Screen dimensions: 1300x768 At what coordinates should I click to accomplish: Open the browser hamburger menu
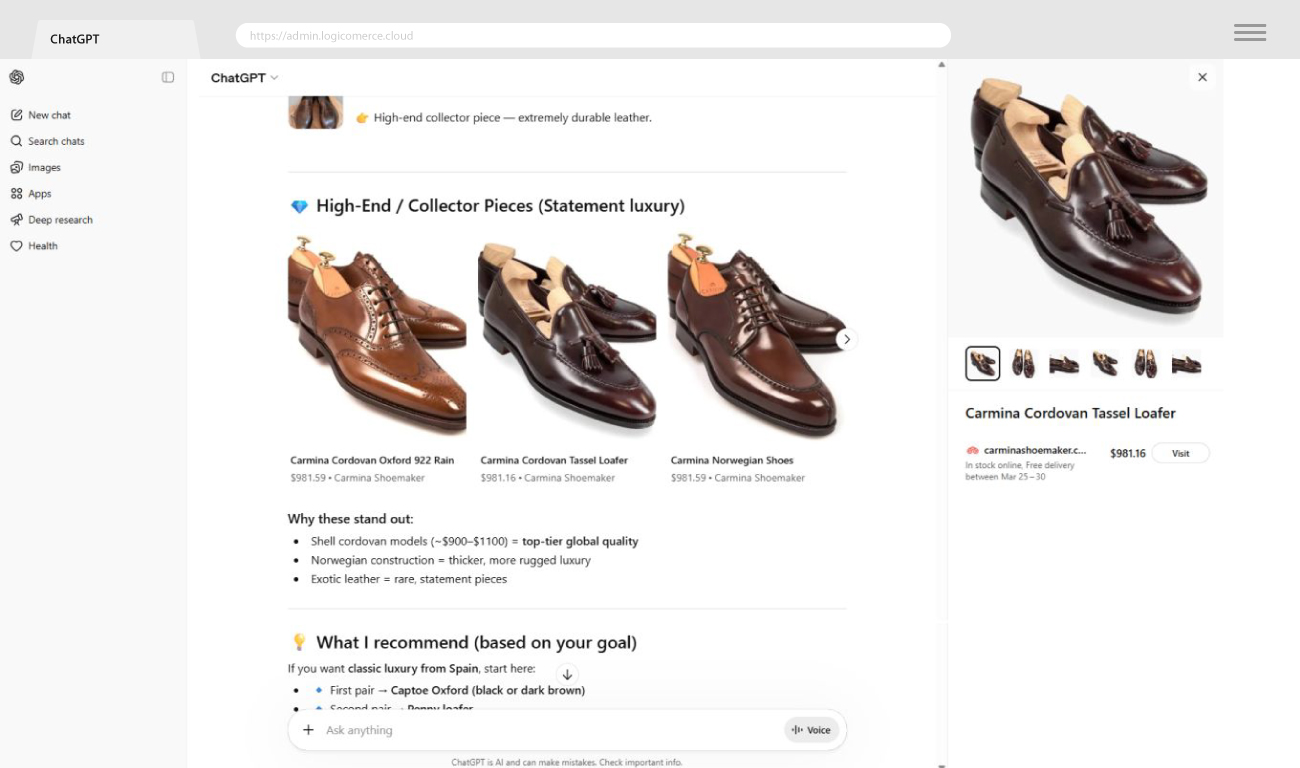[x=1250, y=32]
